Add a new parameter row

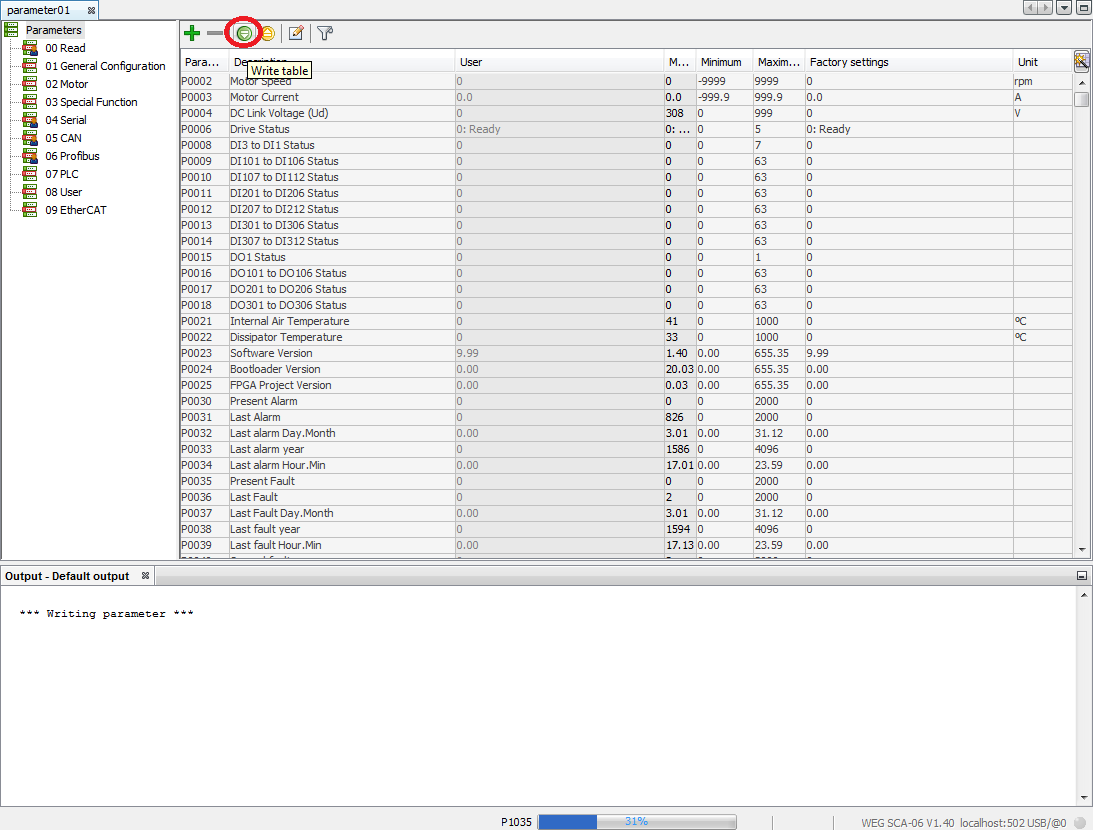click(x=192, y=32)
